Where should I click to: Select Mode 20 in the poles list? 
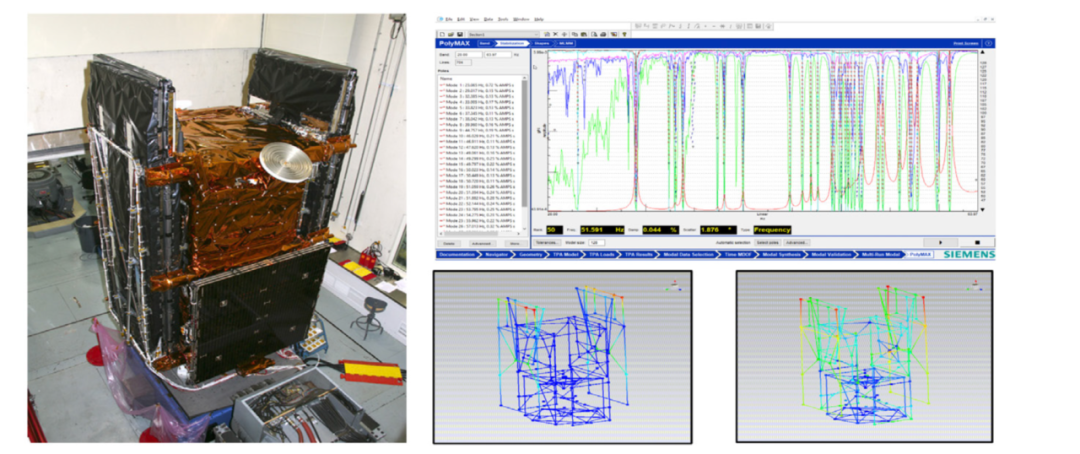pos(477,192)
